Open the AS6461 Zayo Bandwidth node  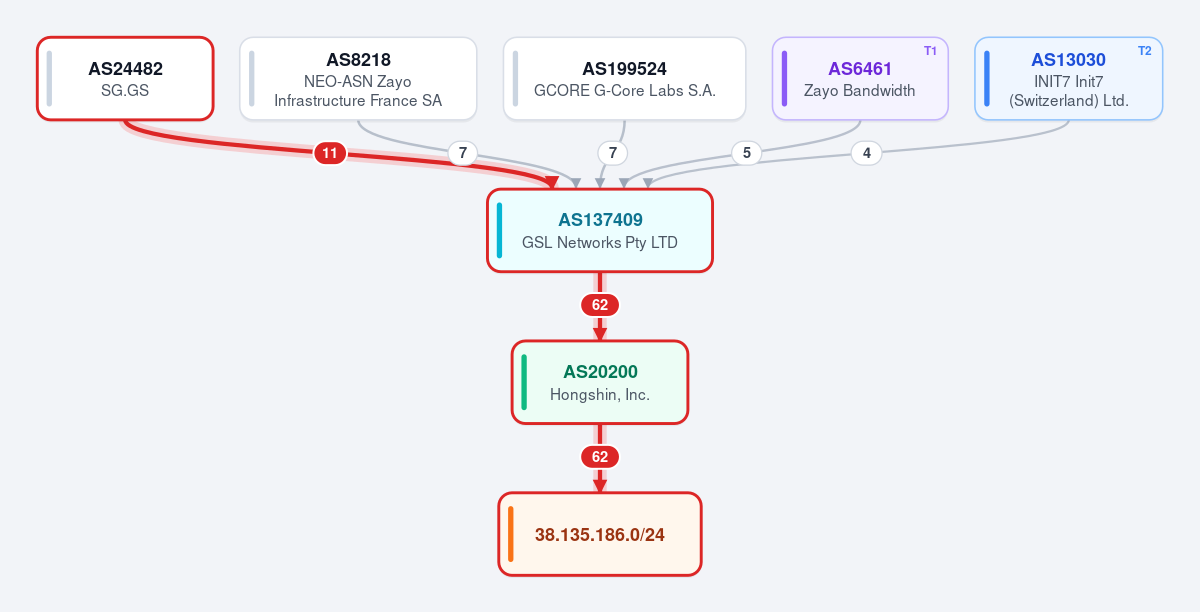(x=860, y=78)
